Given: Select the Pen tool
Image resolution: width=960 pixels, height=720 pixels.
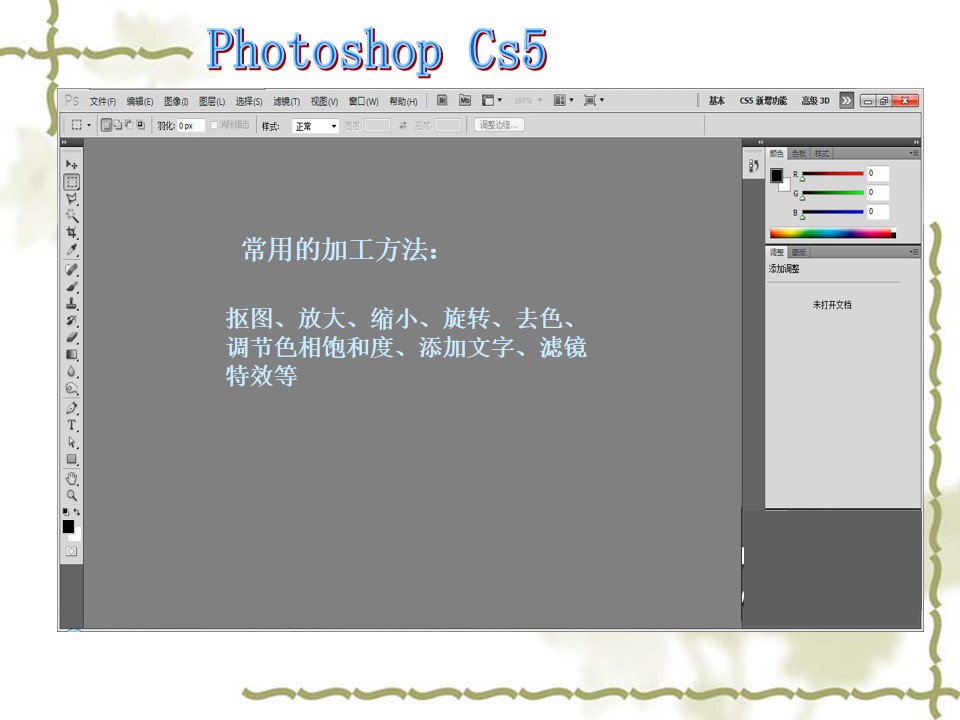Looking at the screenshot, I should pos(72,408).
